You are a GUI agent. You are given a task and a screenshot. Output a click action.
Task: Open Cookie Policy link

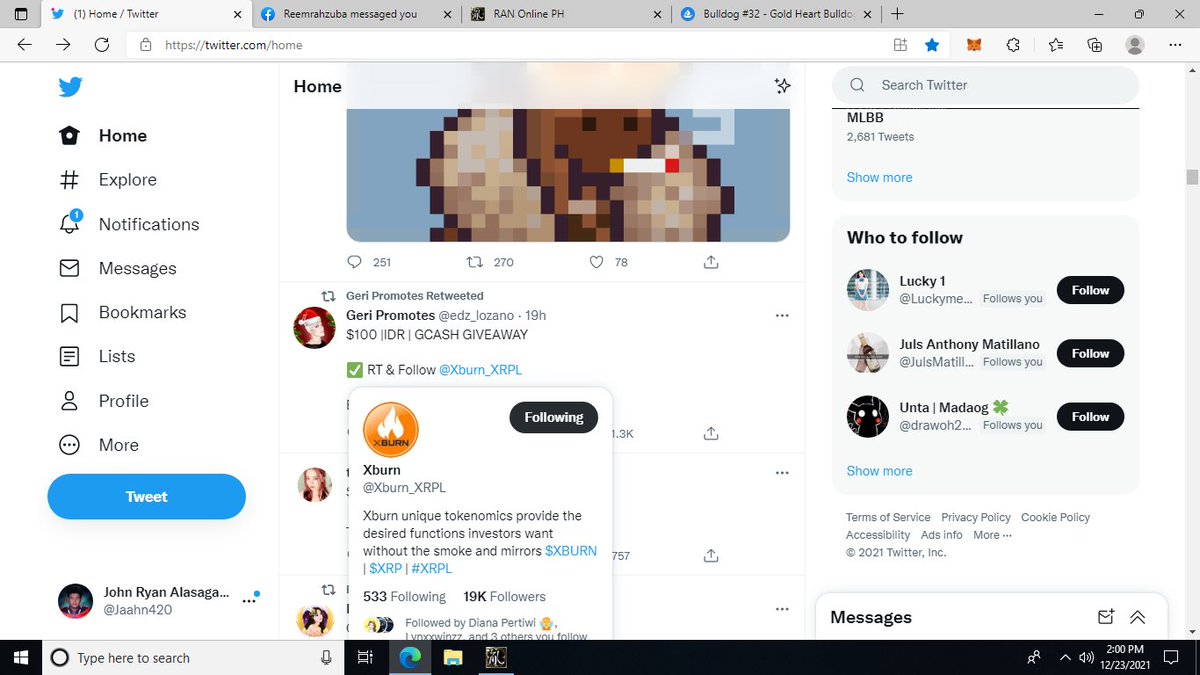coord(1056,517)
